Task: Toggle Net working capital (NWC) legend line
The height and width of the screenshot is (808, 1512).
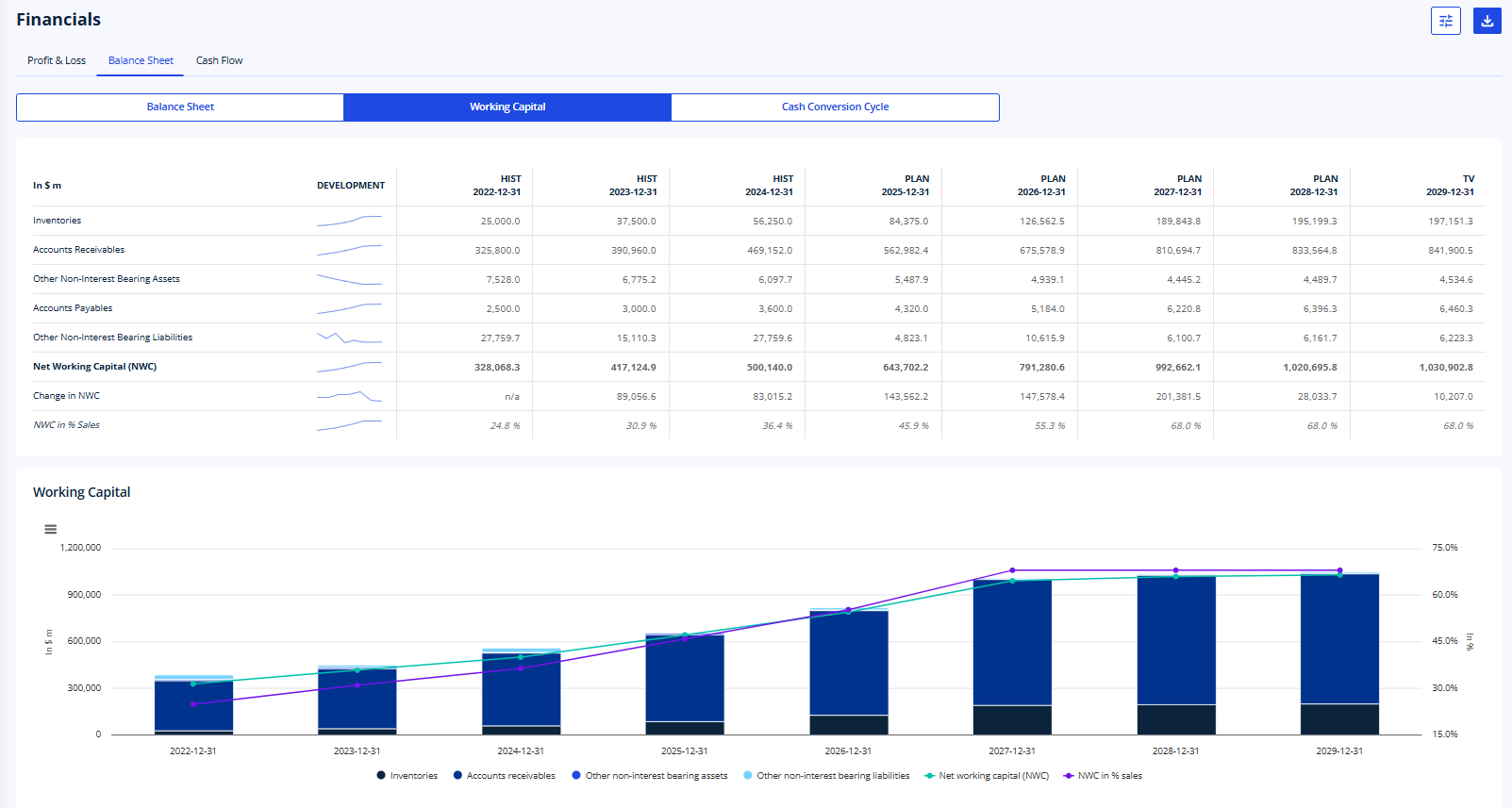Action: (x=987, y=776)
